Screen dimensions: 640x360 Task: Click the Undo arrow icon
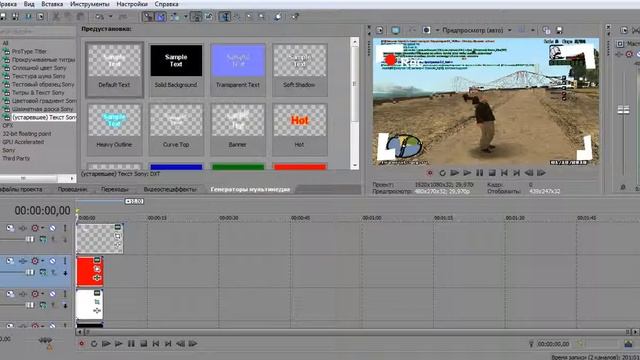[100, 17]
